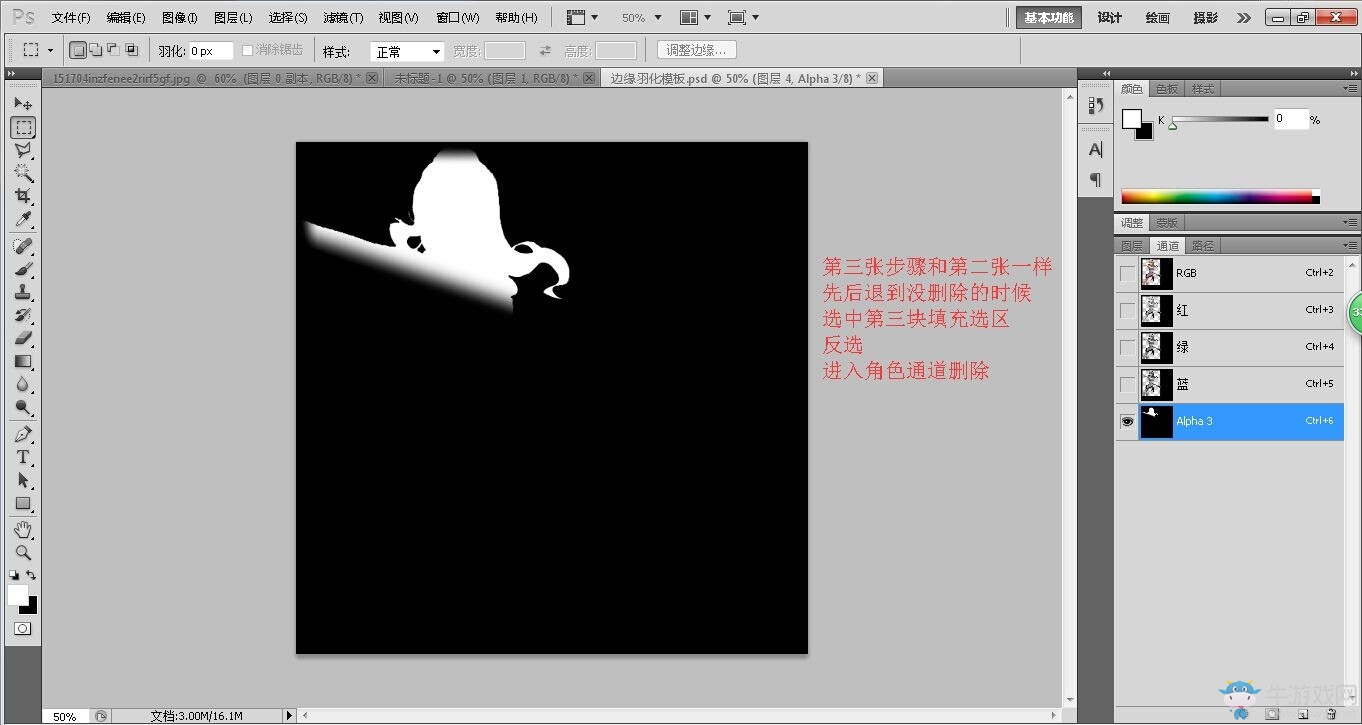Screen dimensions: 1362x725
Task: Select the Rectangular Marquee tool in toolbox
Action: (23, 127)
